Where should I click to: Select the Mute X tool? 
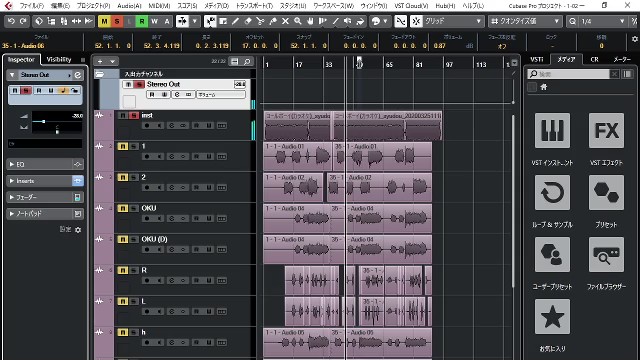coord(285,21)
